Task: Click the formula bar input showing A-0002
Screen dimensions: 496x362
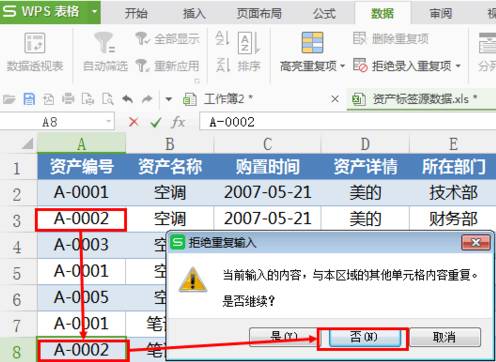Action: coord(347,122)
